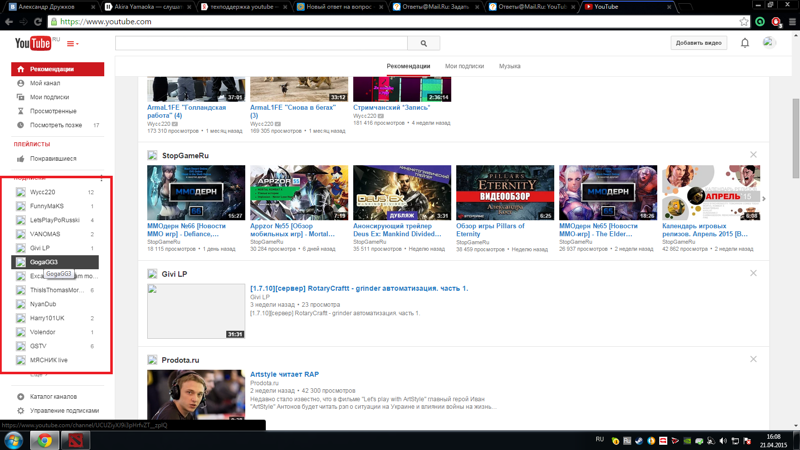Open the Deus Ex trailer thumbnail

(x=402, y=193)
